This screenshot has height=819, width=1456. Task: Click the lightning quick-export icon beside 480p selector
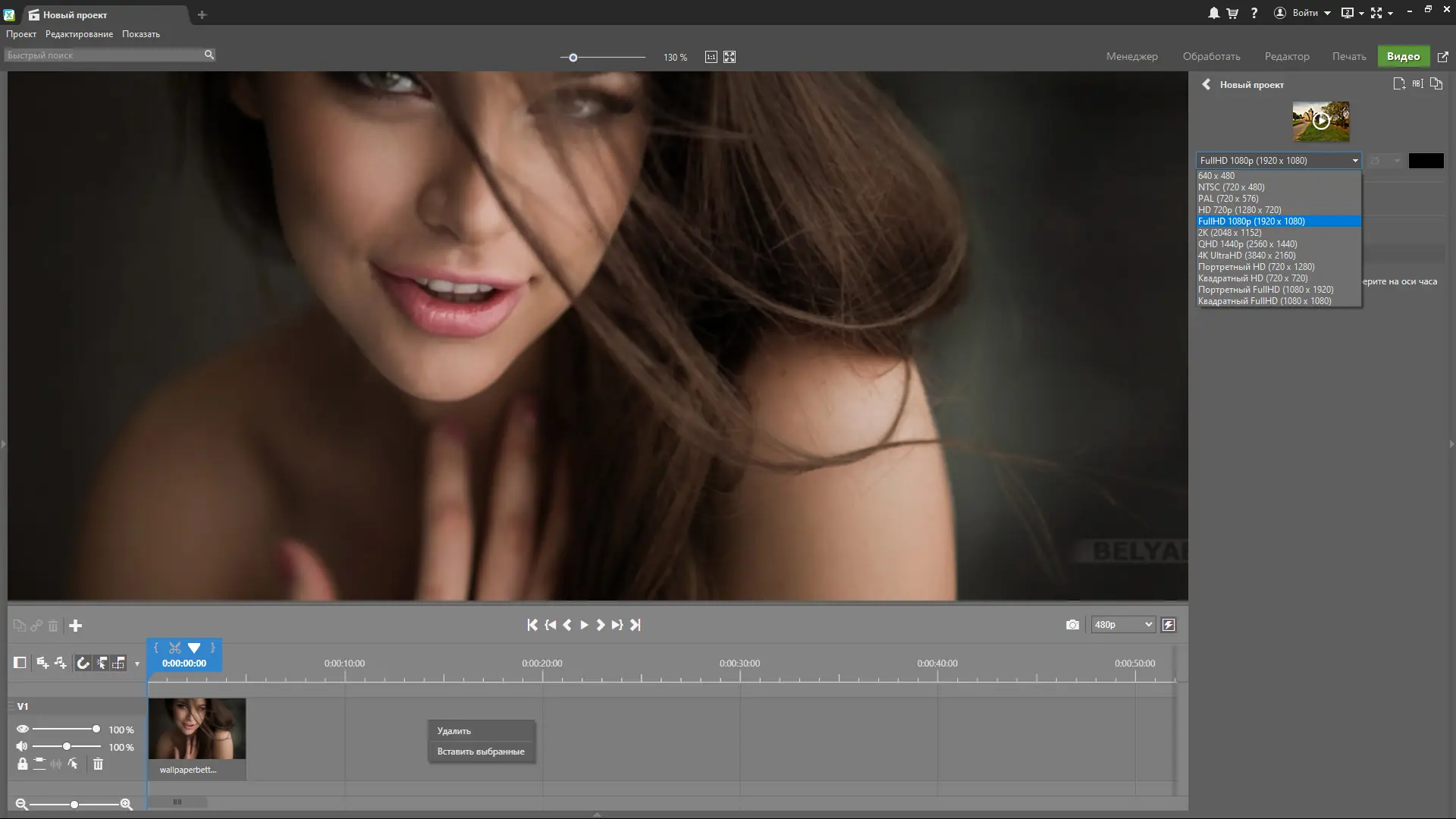(1169, 624)
